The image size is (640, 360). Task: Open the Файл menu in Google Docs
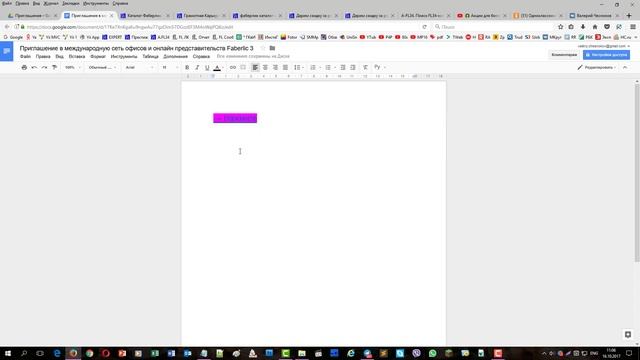(25, 56)
